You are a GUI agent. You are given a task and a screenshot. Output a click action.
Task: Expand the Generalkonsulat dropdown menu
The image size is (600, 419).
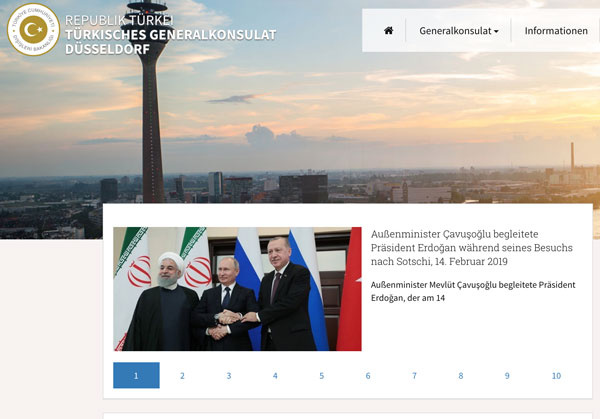(458, 31)
